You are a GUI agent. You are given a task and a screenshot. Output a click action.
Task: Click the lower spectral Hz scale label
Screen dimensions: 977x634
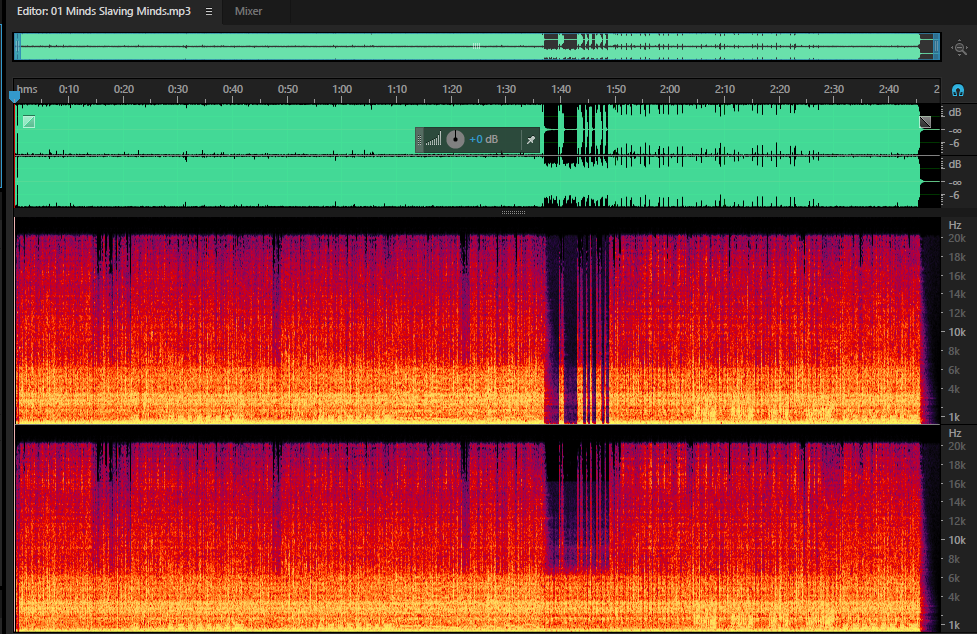[x=955, y=433]
